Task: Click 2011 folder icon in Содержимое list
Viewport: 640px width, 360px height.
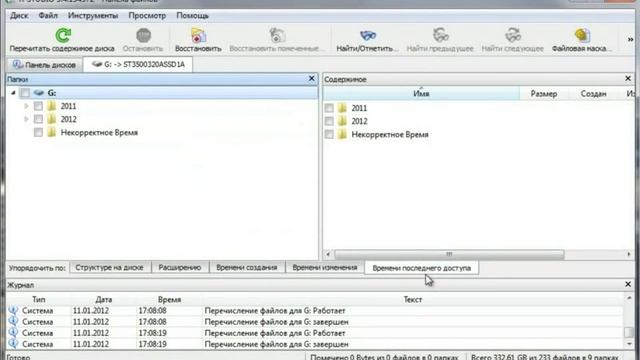Action: coord(342,108)
